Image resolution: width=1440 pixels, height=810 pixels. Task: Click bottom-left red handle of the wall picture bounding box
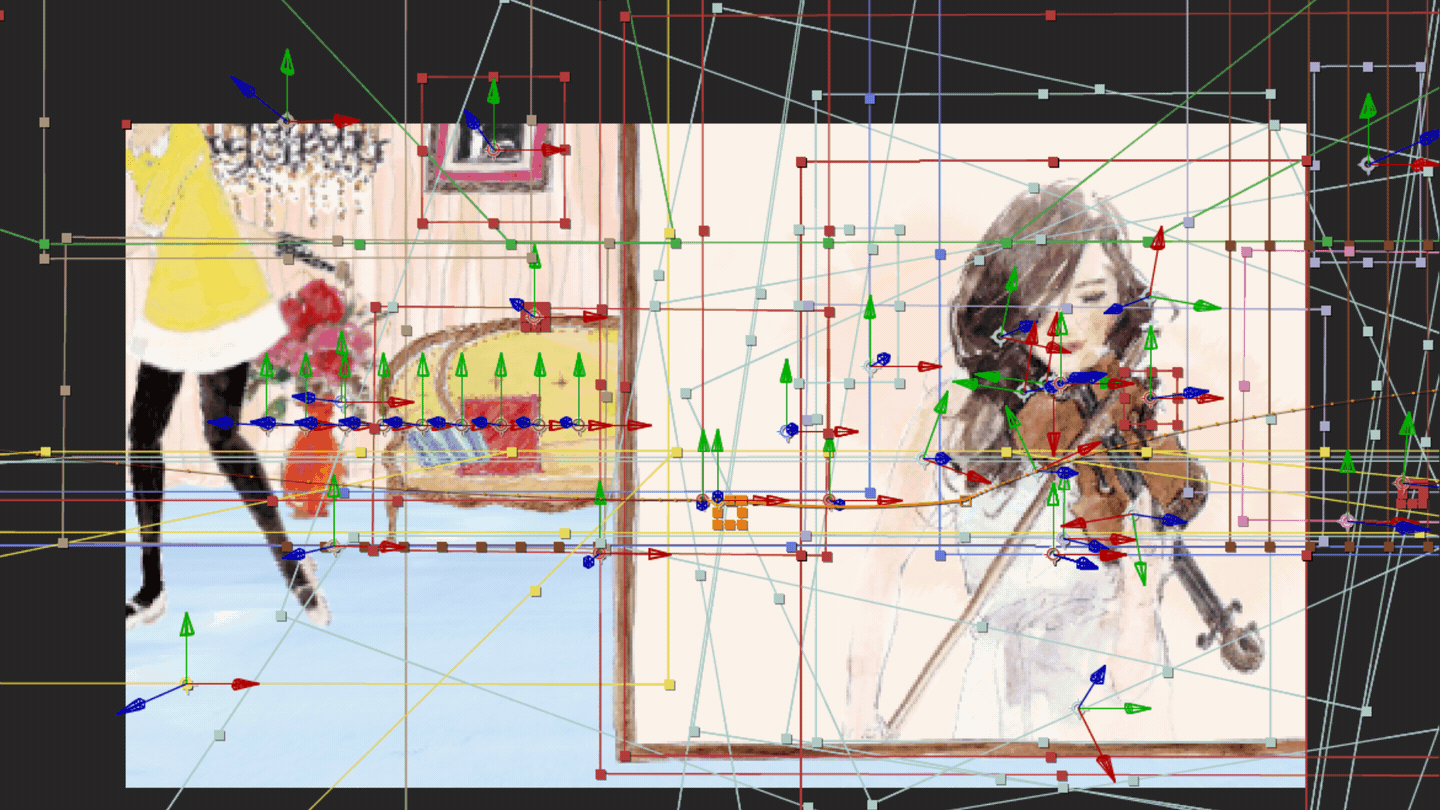coord(422,223)
